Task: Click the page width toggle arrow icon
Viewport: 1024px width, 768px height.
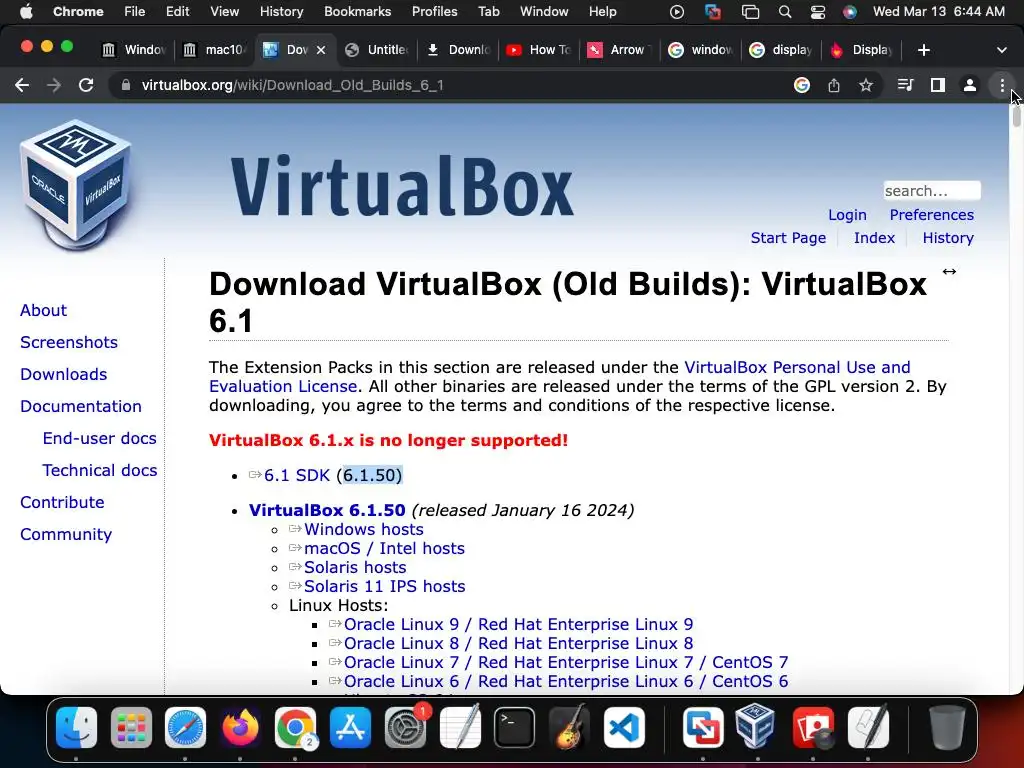Action: pos(949,272)
